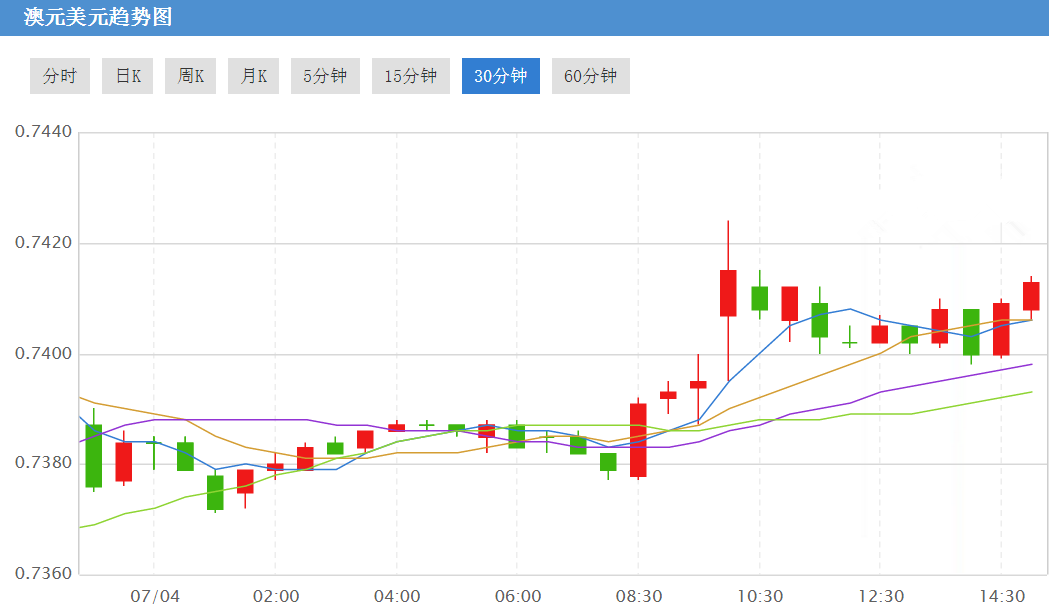The image size is (1049, 613).
Task: Click the small green doji cross near 12:00
Action: (849, 343)
